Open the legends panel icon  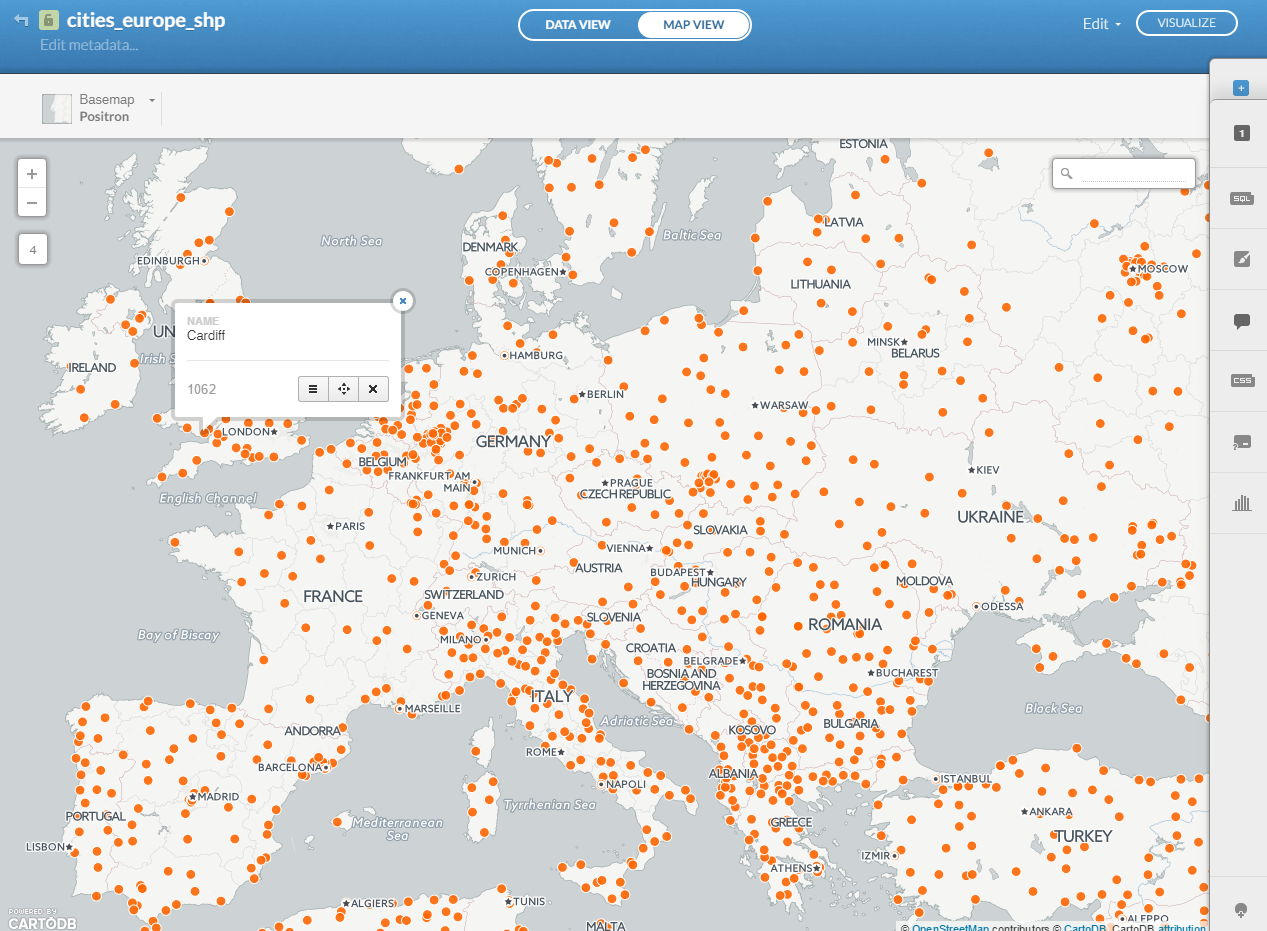point(1241,442)
